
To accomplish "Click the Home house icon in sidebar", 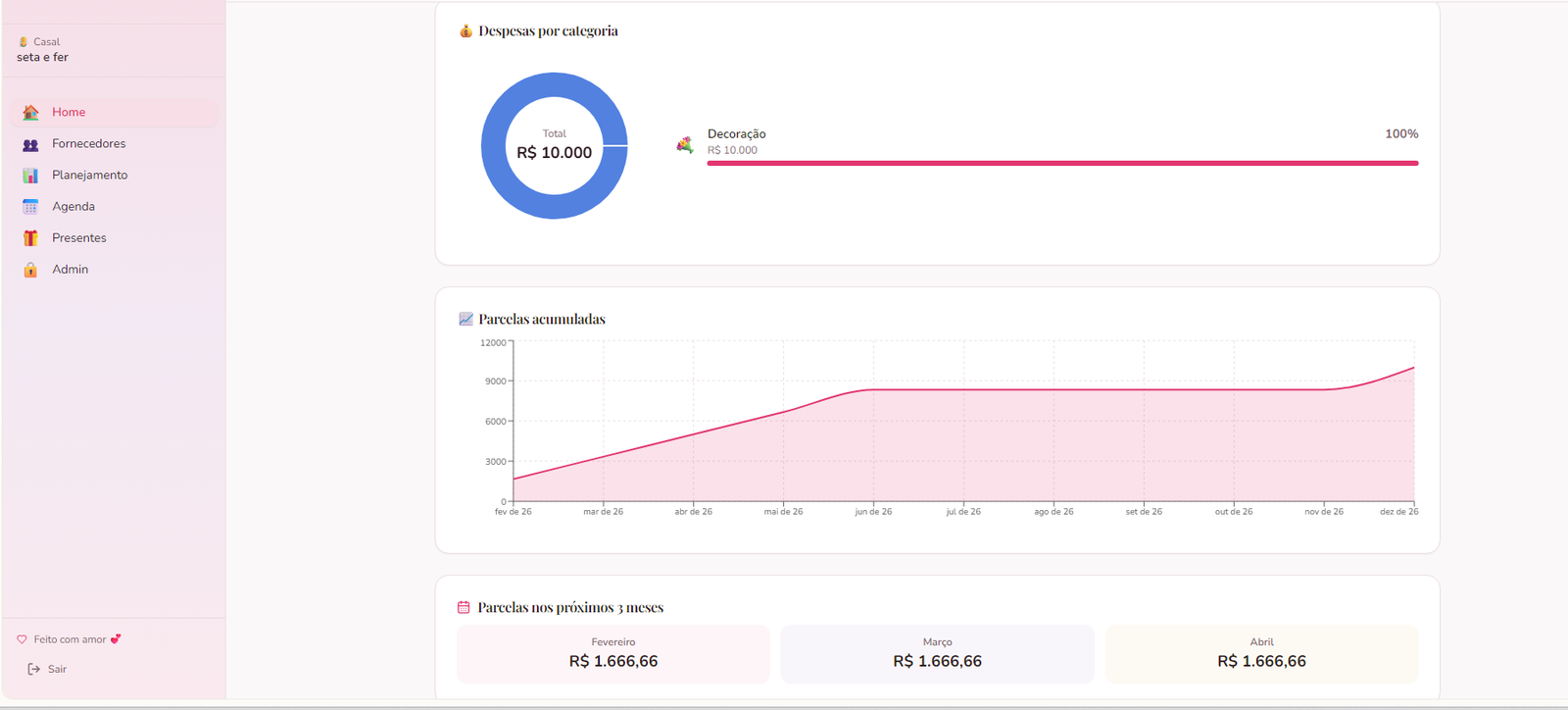I will [x=31, y=113].
